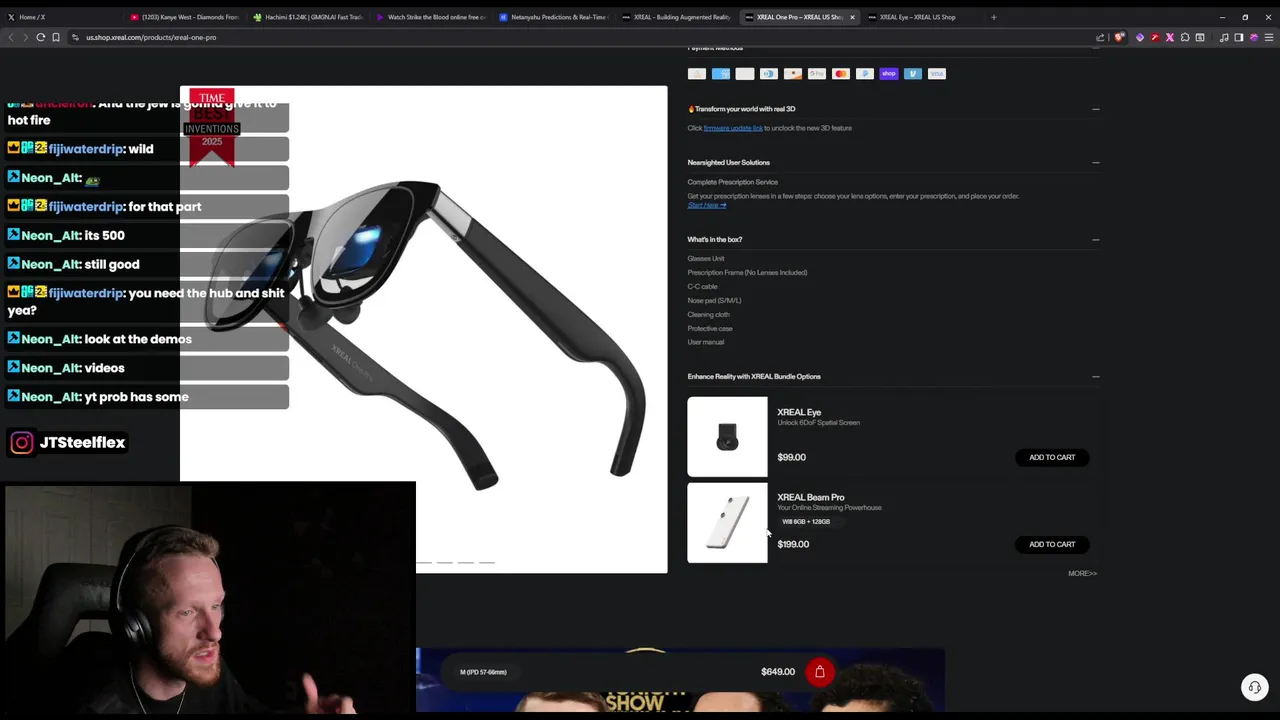The height and width of the screenshot is (720, 1280).
Task: Collapse the Nearsighted User Solutions section
Action: [x=1095, y=162]
